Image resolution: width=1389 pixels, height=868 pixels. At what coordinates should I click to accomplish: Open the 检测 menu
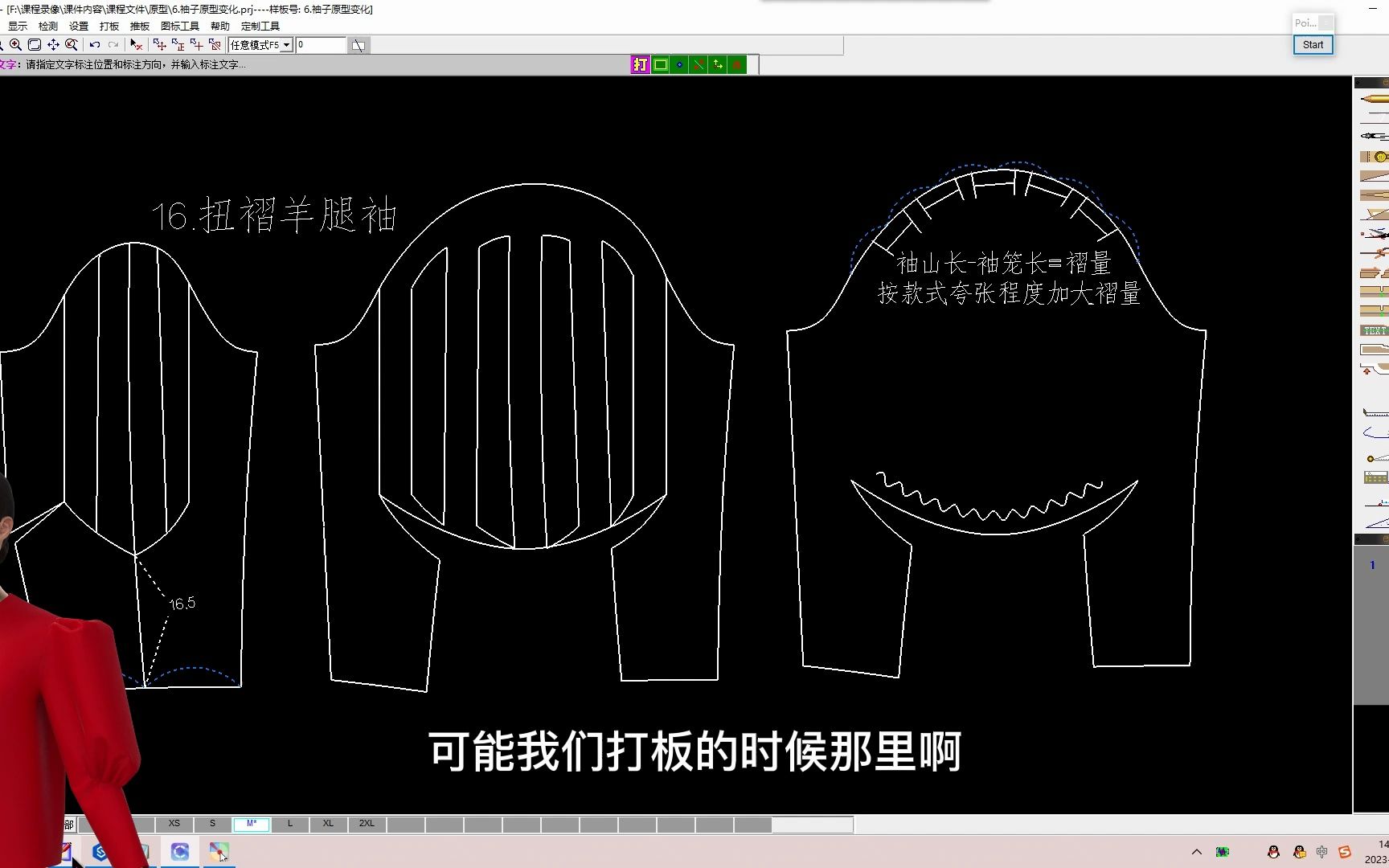click(48, 27)
